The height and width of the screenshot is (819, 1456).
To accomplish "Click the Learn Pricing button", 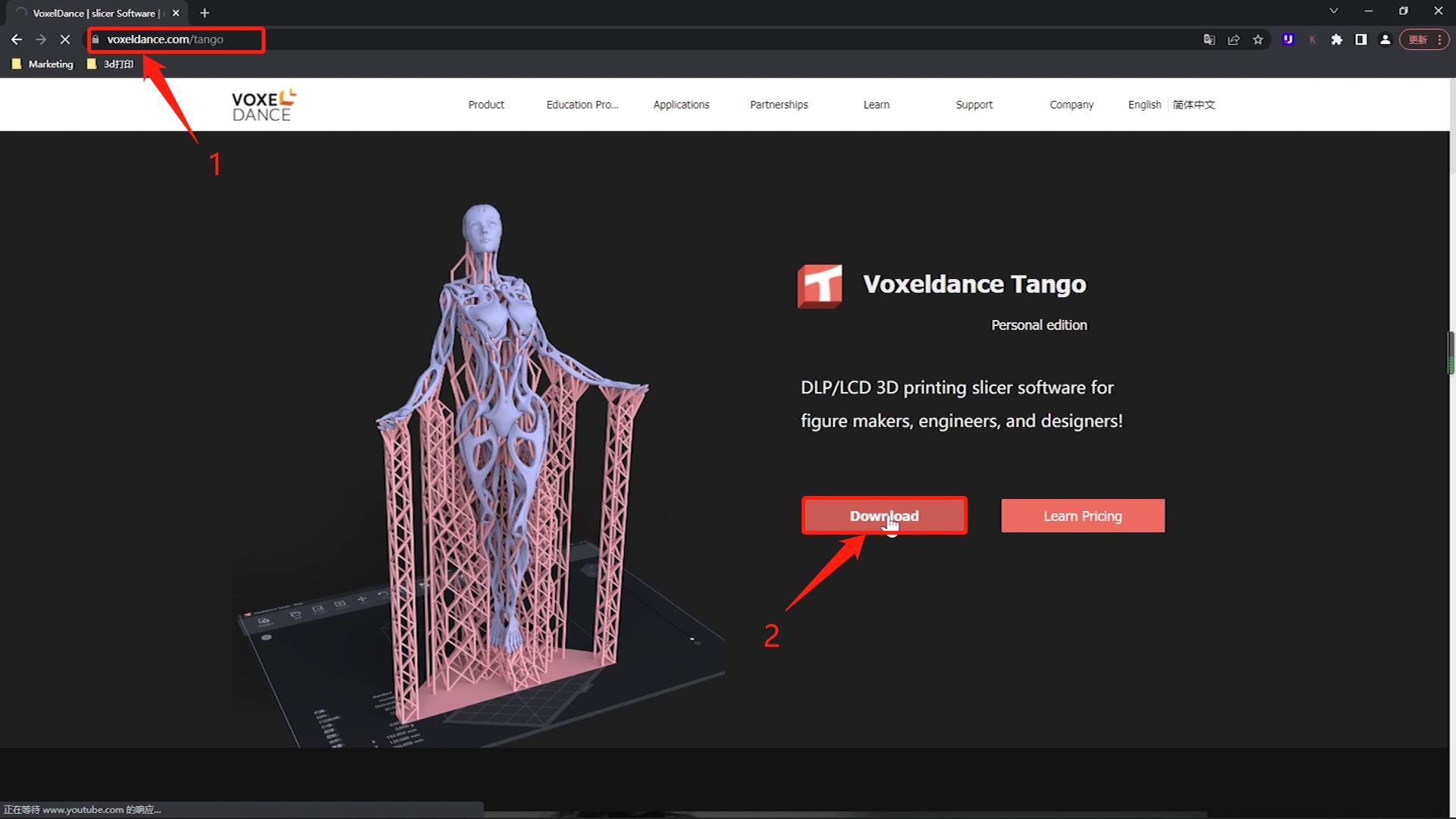I will 1083,516.
